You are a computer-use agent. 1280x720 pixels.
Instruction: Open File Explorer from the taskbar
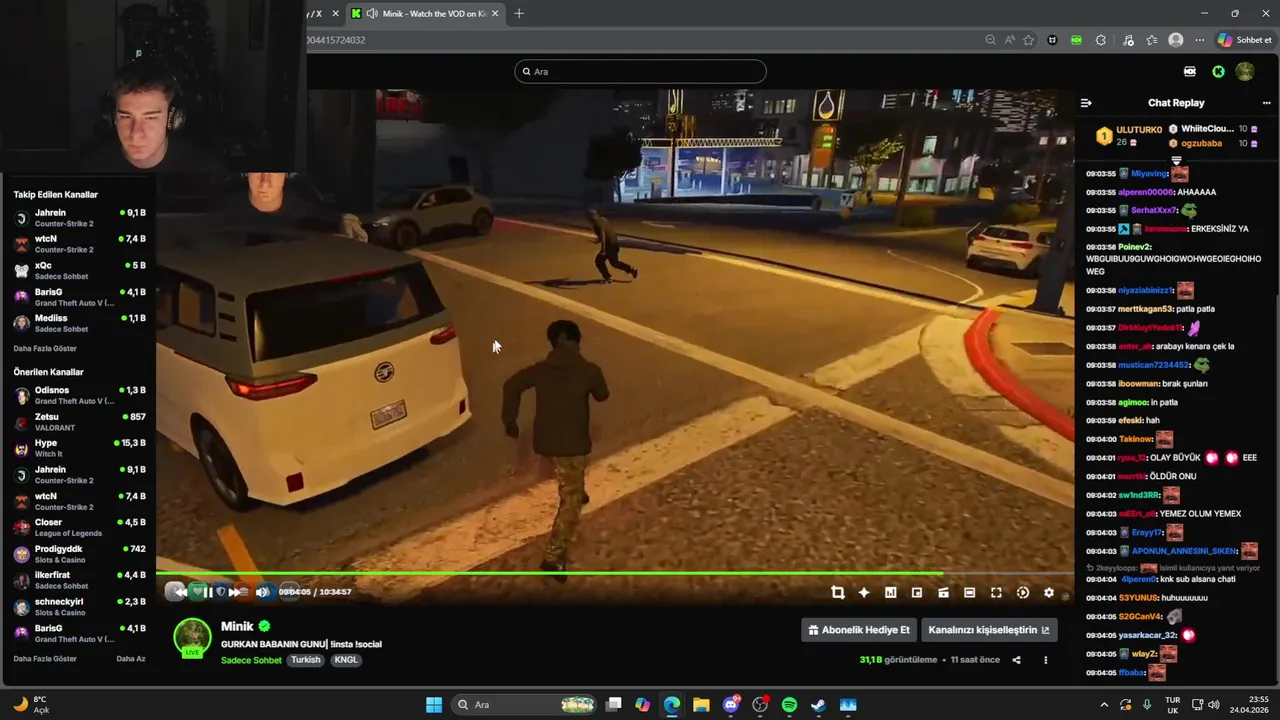tap(701, 705)
